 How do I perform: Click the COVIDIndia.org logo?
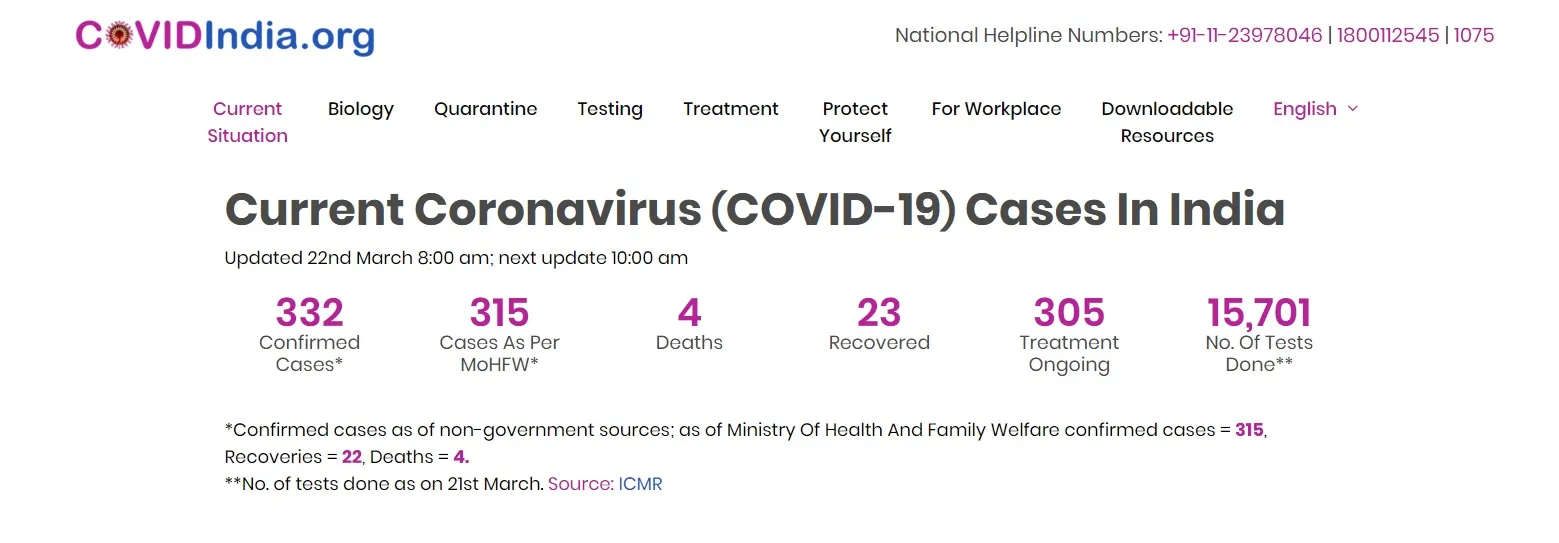[225, 36]
